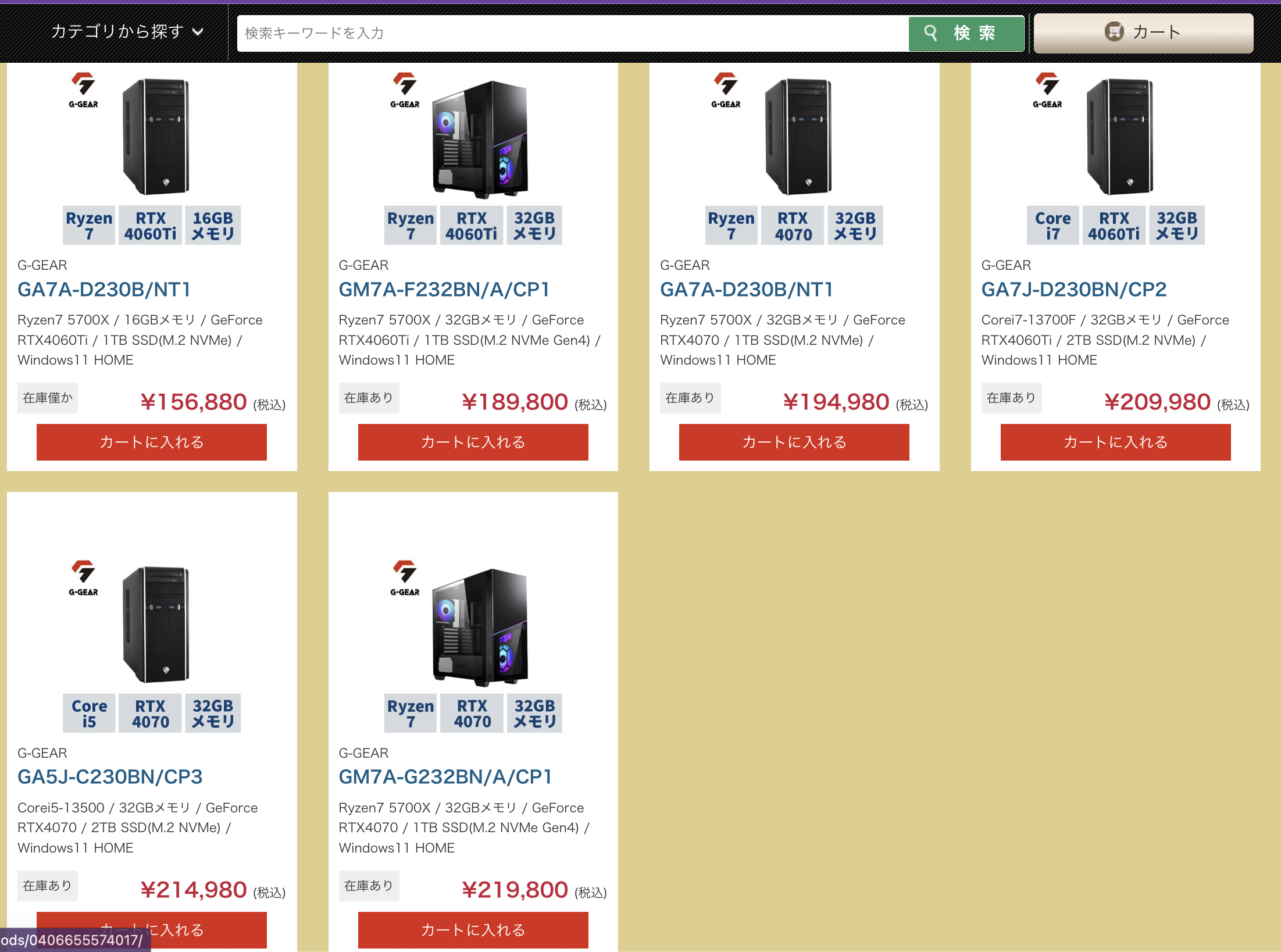Screen dimensions: 1281x952
Task: Click the chevron next to カテゴリから探す
Action: tap(198, 33)
